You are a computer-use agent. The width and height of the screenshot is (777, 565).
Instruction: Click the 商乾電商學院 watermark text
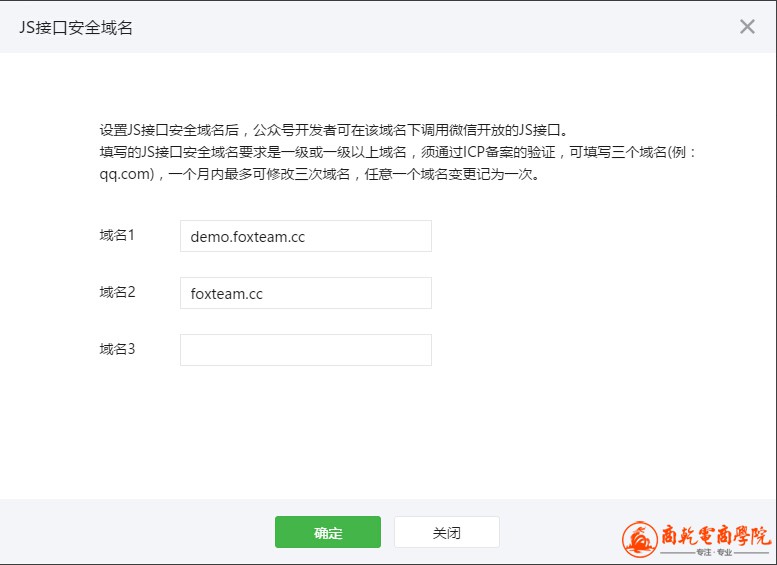(716, 534)
